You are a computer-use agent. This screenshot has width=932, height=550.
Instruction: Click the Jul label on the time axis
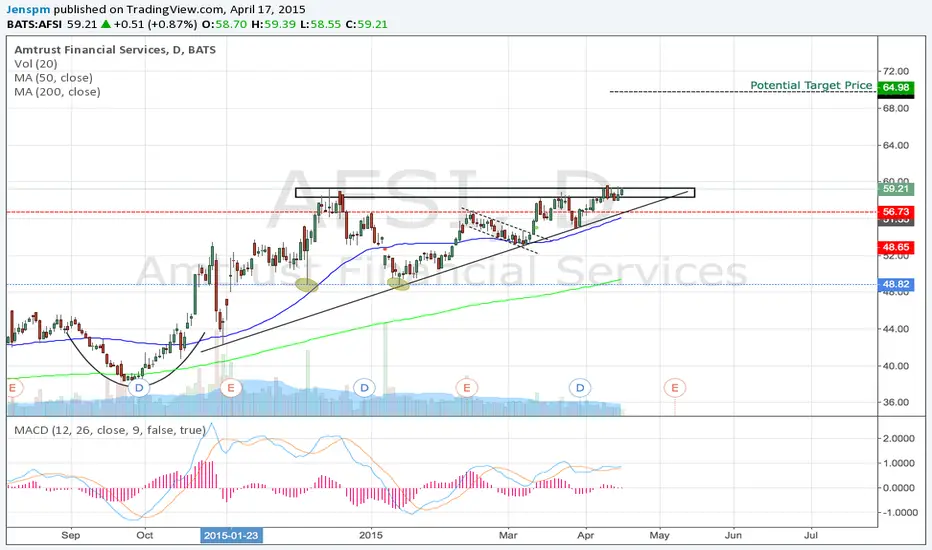[x=810, y=535]
